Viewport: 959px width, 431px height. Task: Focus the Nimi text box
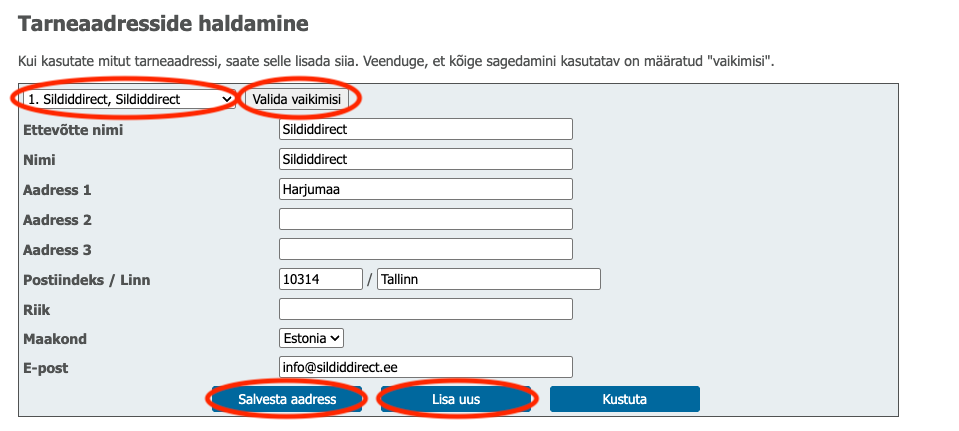pos(425,159)
